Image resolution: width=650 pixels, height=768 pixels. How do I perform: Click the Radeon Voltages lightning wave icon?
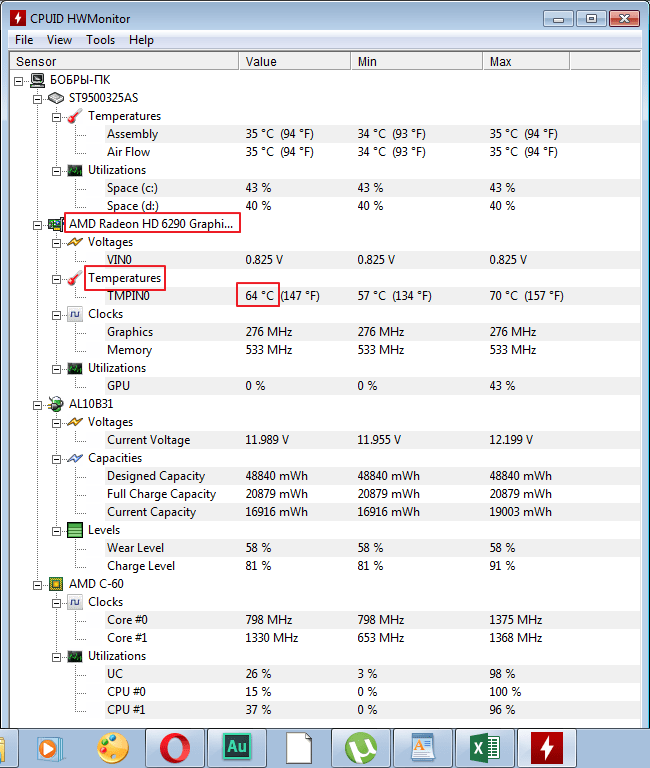coord(74,242)
